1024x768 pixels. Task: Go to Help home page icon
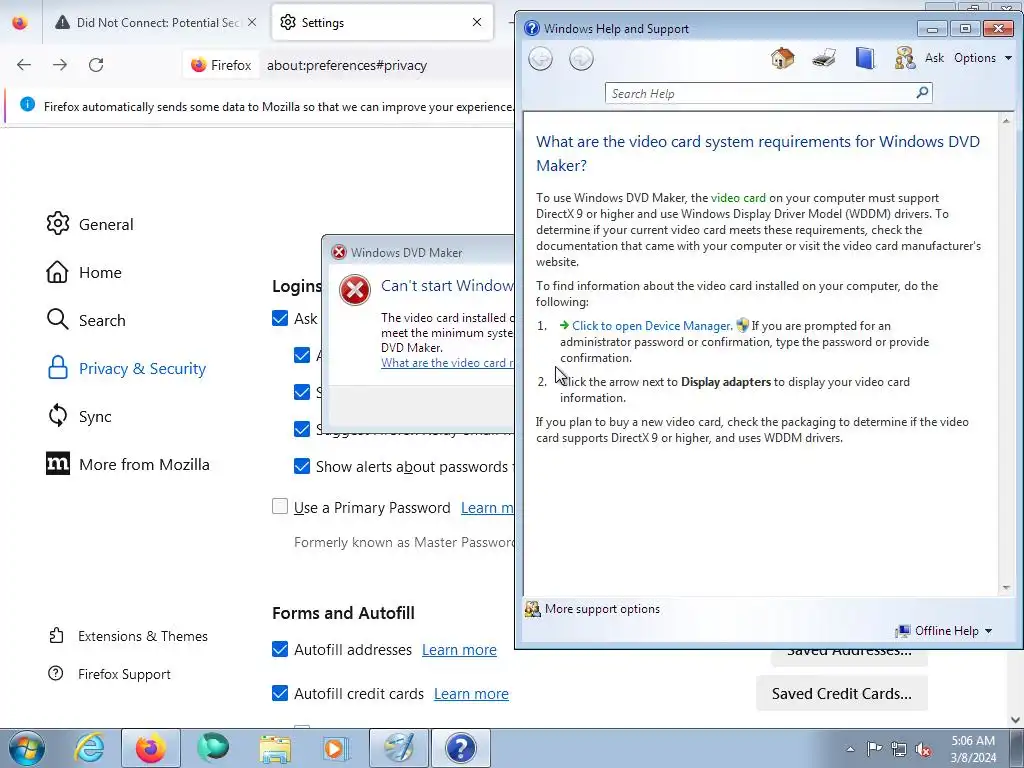click(x=782, y=58)
